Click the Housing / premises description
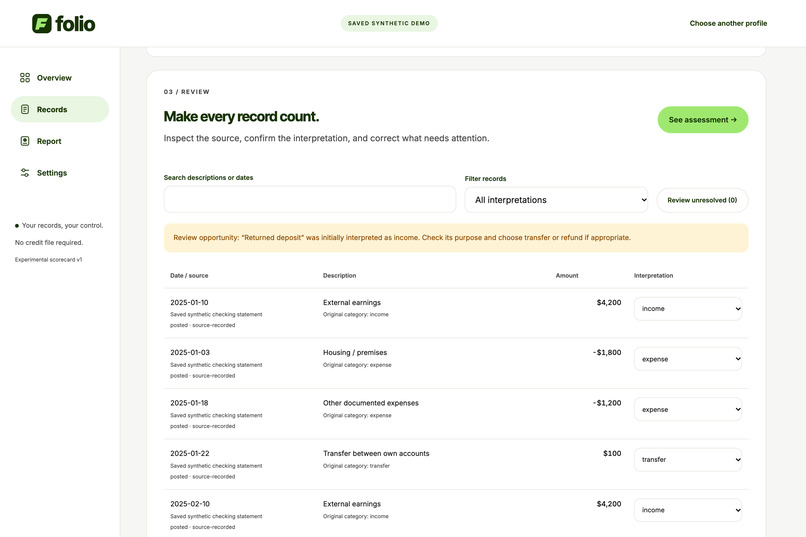Viewport: 806px width, 537px height. (x=355, y=353)
